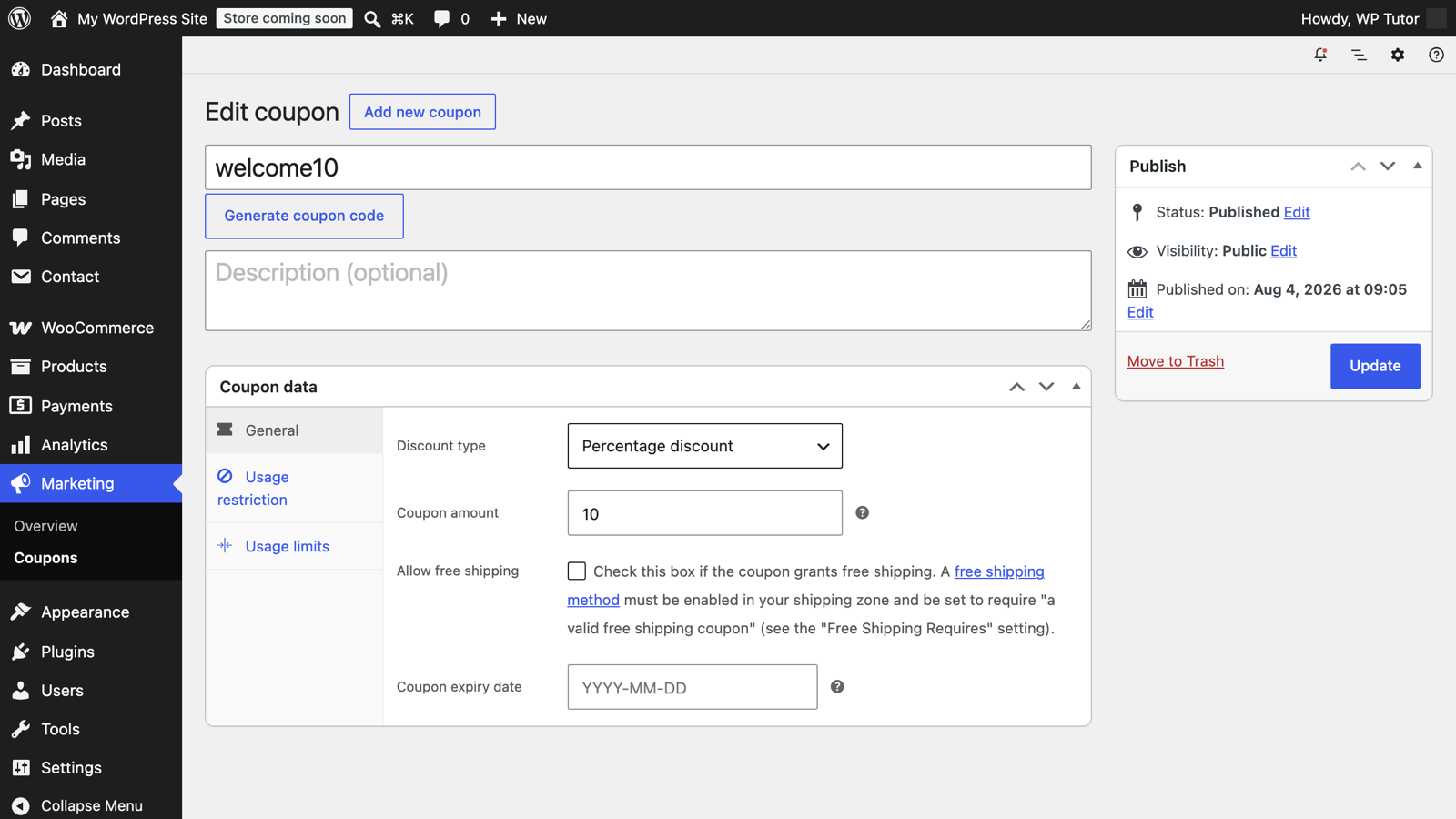This screenshot has height=819, width=1456.
Task: Click the Payments icon in sidebar
Action: pos(21,405)
